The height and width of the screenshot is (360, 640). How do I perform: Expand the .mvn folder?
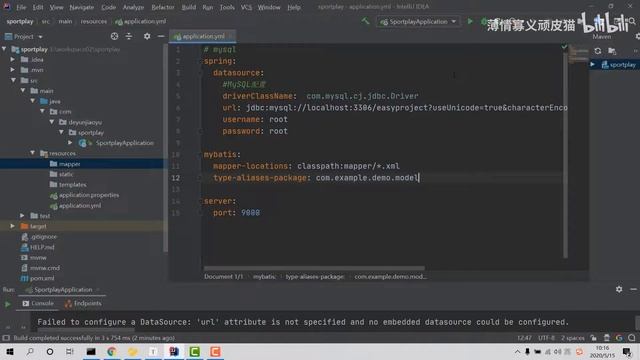[x=13, y=70]
